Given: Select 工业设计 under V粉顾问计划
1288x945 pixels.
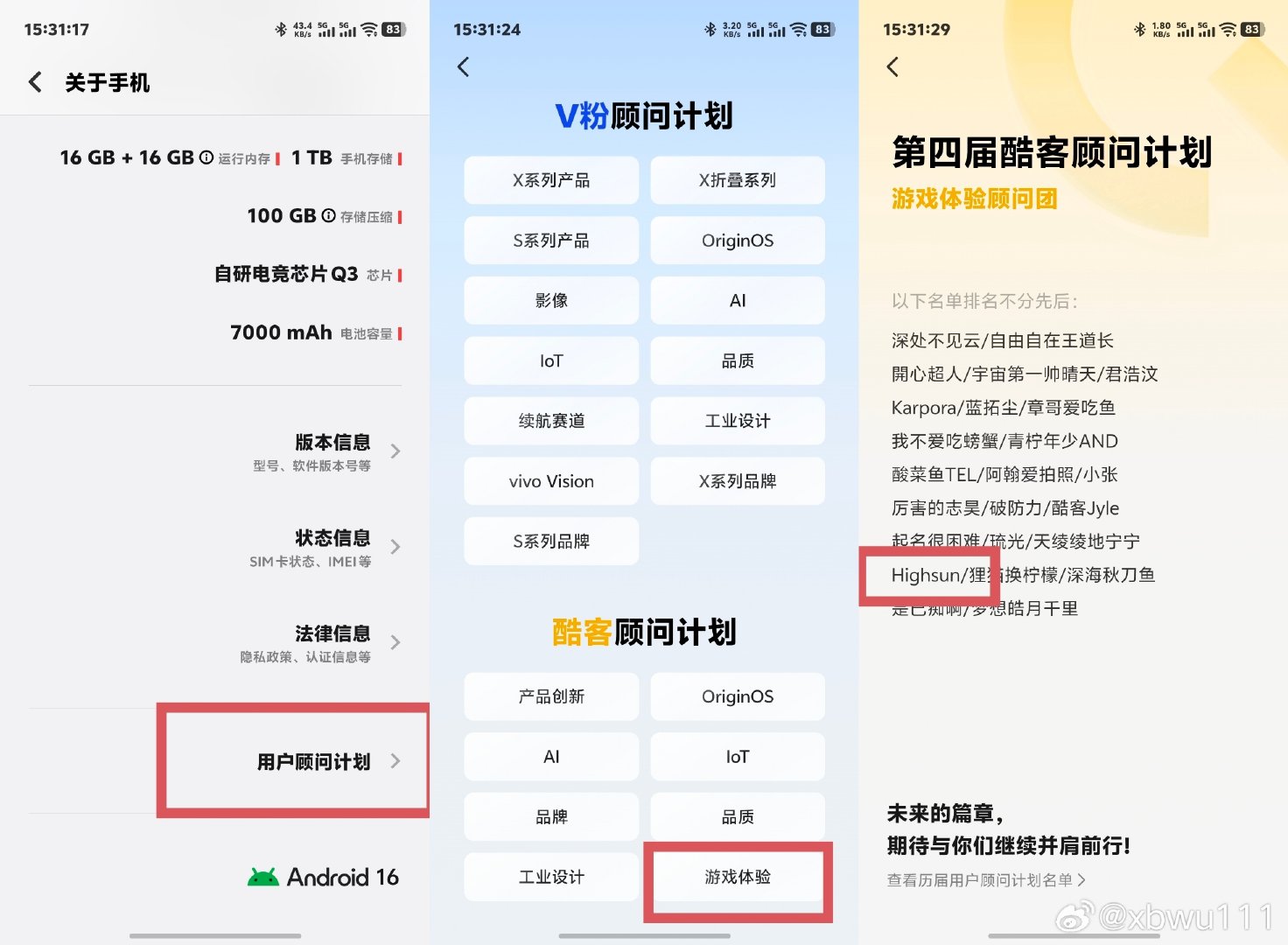Looking at the screenshot, I should pos(738,421).
